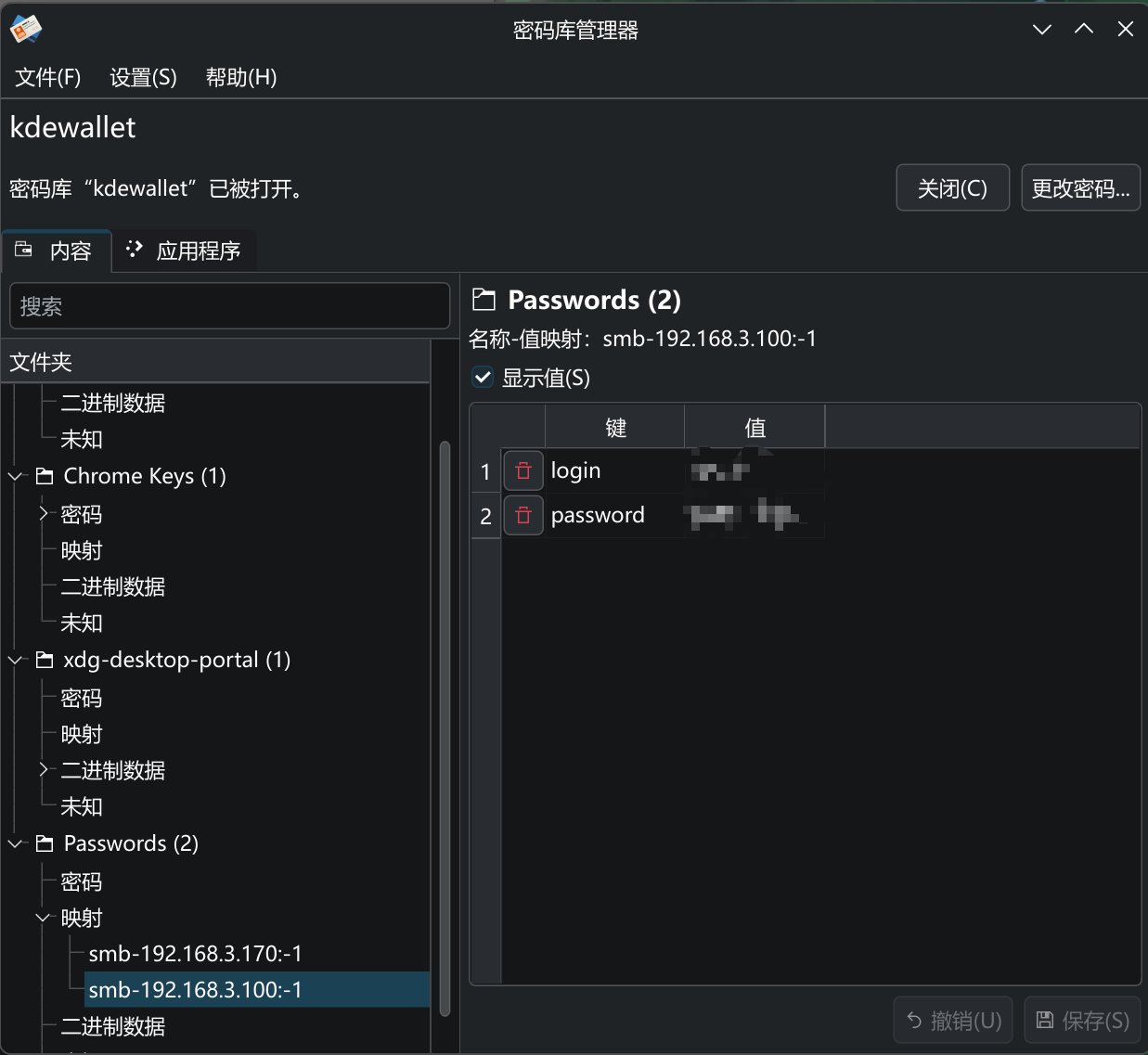Viewport: 1148px width, 1055px height.
Task: Click the Passwords folder icon in tree
Action: tap(45, 843)
